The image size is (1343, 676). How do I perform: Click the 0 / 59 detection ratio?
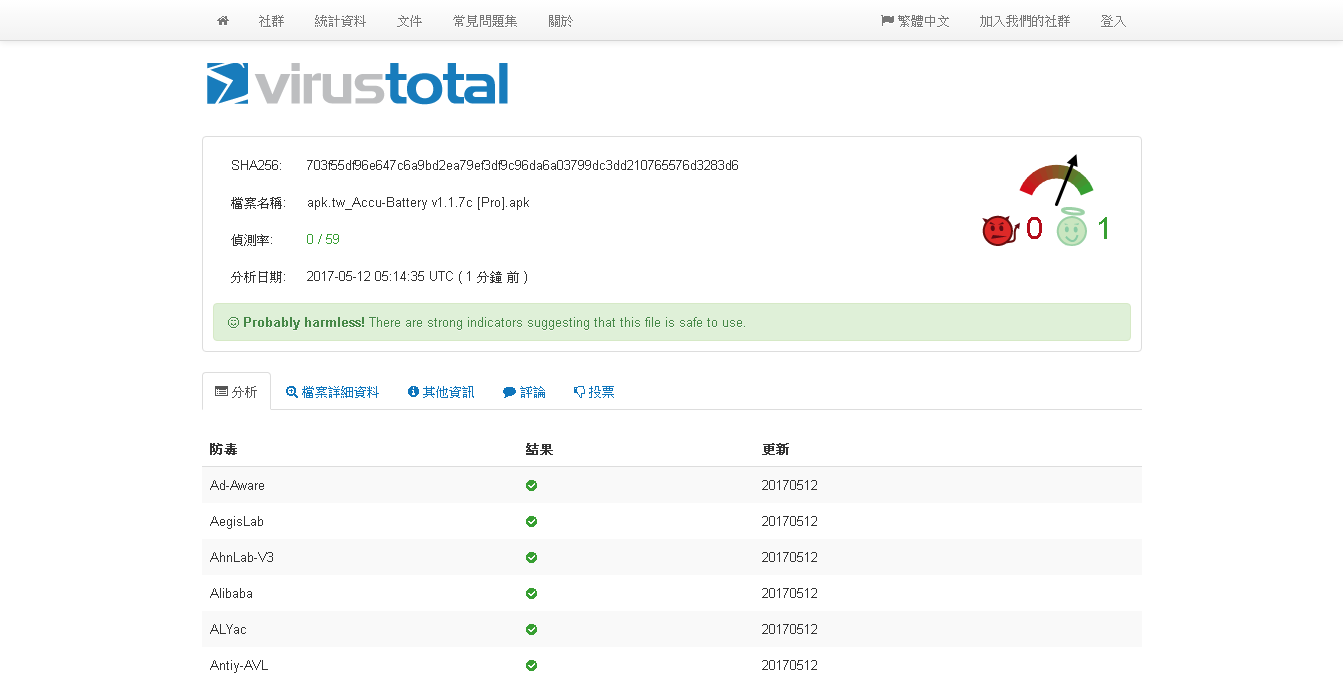point(323,239)
